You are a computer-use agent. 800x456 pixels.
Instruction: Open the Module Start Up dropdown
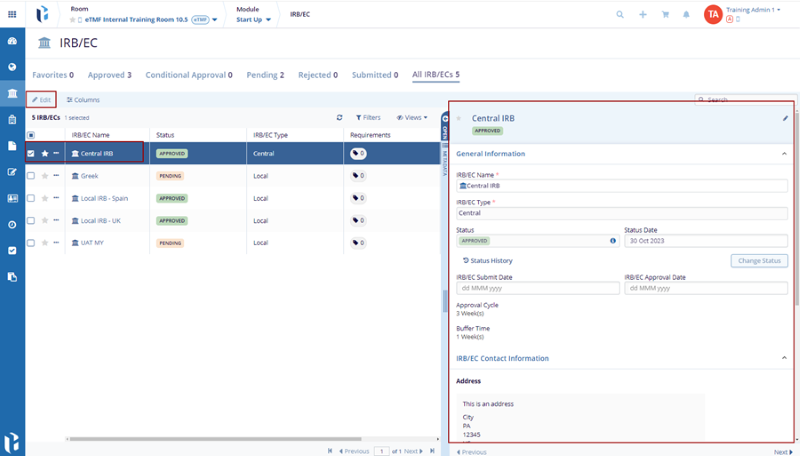pyautogui.click(x=254, y=19)
